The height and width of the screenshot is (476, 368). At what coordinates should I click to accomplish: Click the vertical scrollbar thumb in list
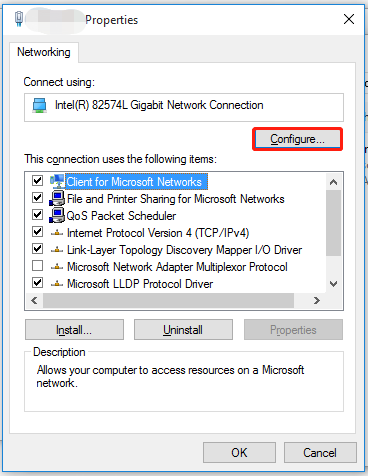pos(333,223)
